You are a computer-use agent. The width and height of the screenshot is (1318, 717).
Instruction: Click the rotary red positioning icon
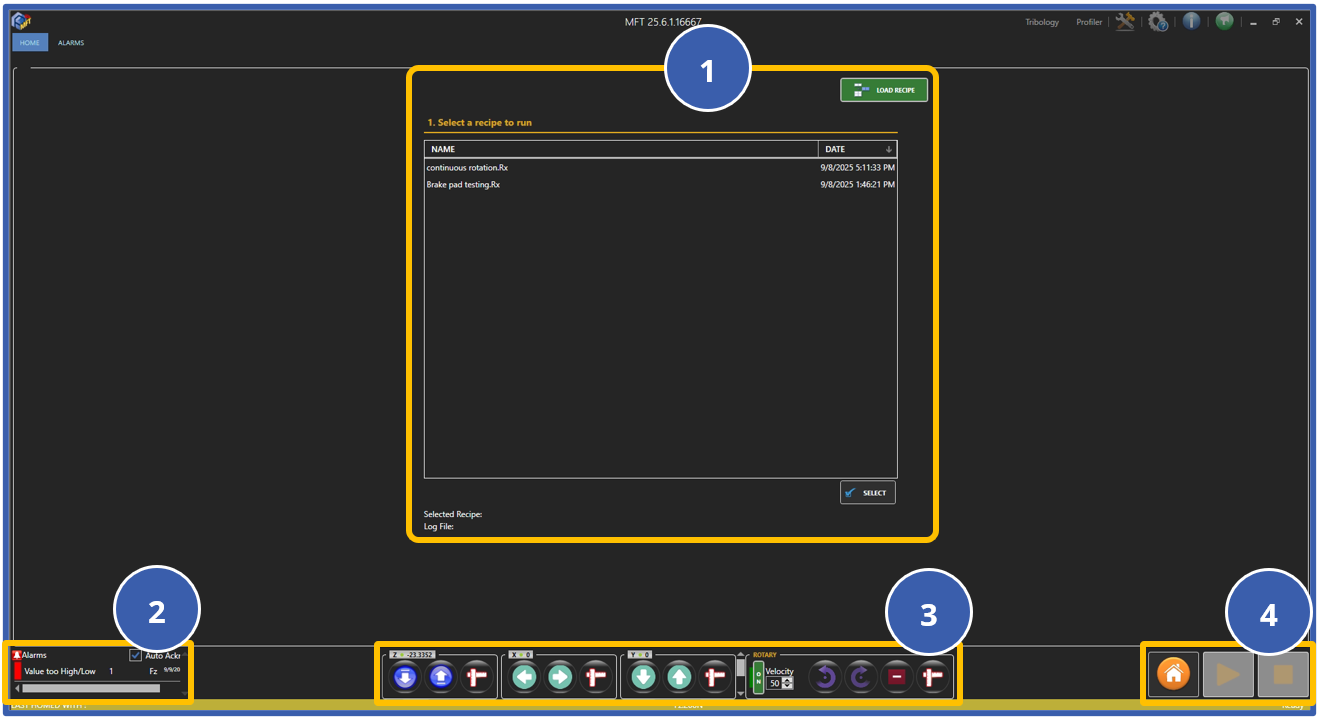pyautogui.click(x=931, y=677)
